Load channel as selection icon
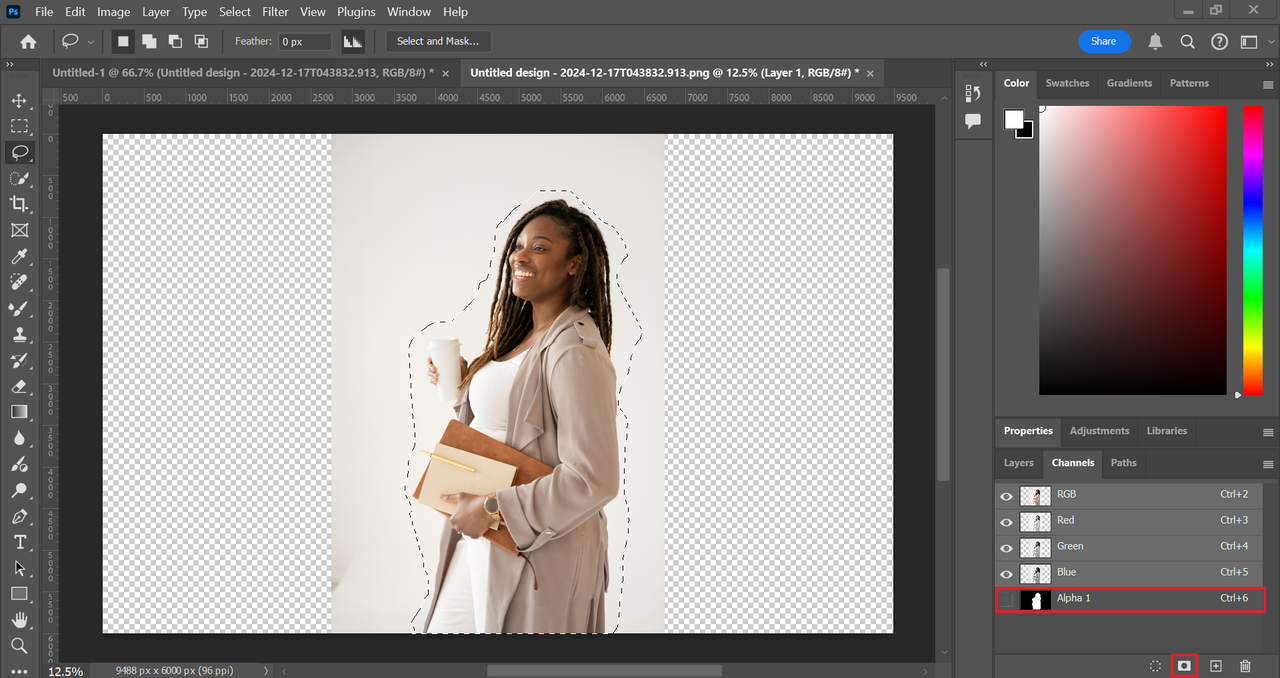Image resolution: width=1280 pixels, height=678 pixels. tap(1155, 665)
